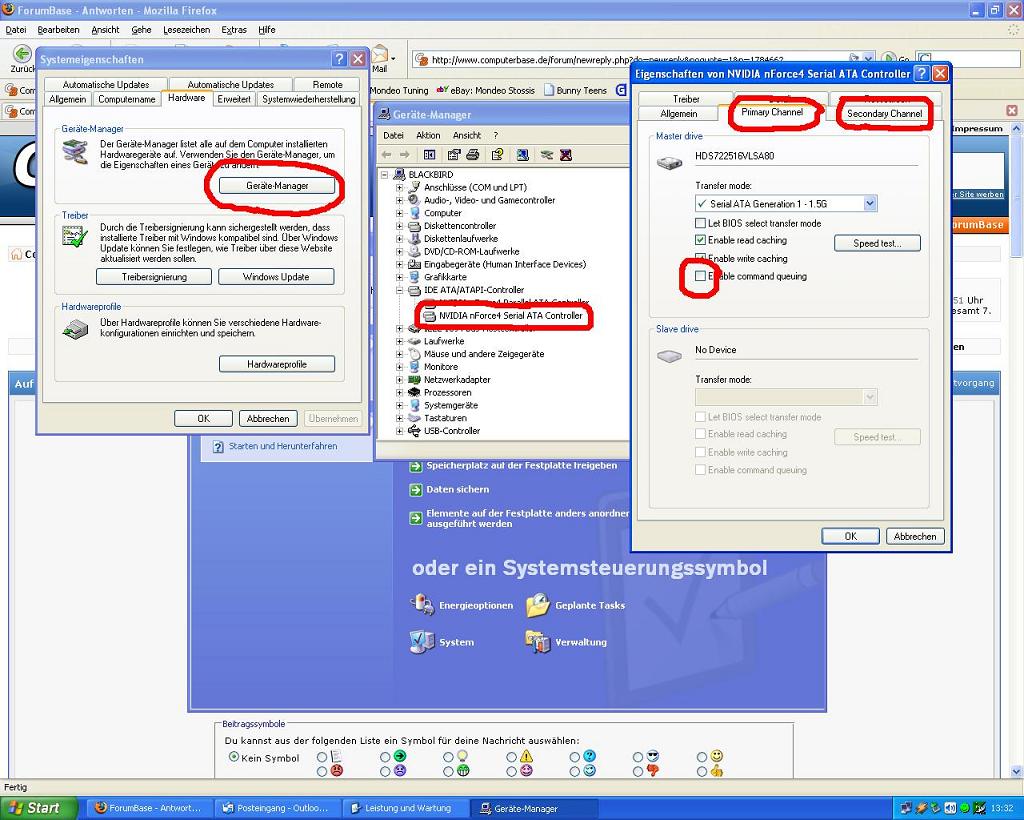Image resolution: width=1024 pixels, height=820 pixels.
Task: Open Verwaltung control panel icon
Action: 538,642
